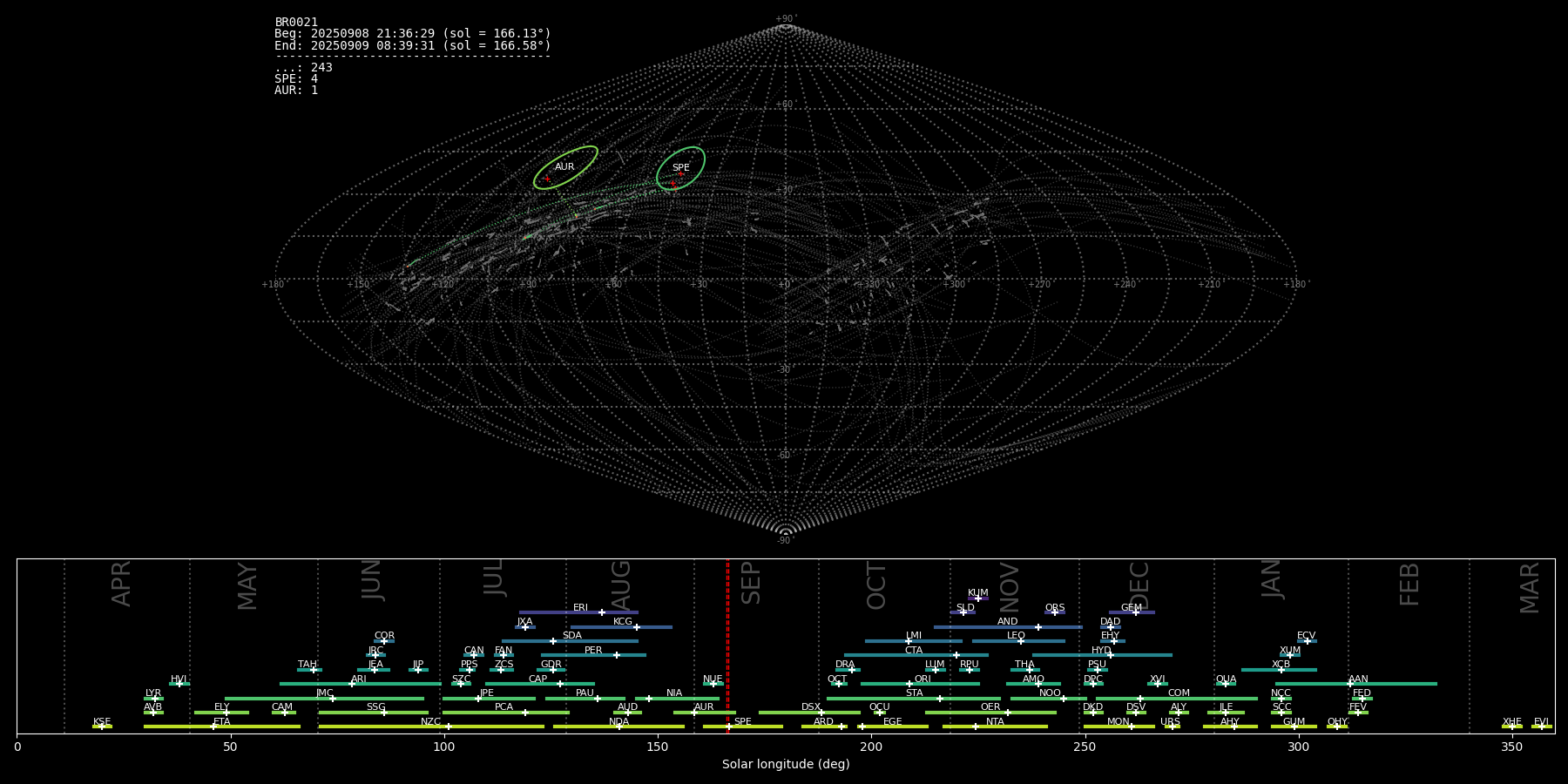Image resolution: width=1568 pixels, height=784 pixels.
Task: Click the NUE label near the red line
Action: coord(713,679)
